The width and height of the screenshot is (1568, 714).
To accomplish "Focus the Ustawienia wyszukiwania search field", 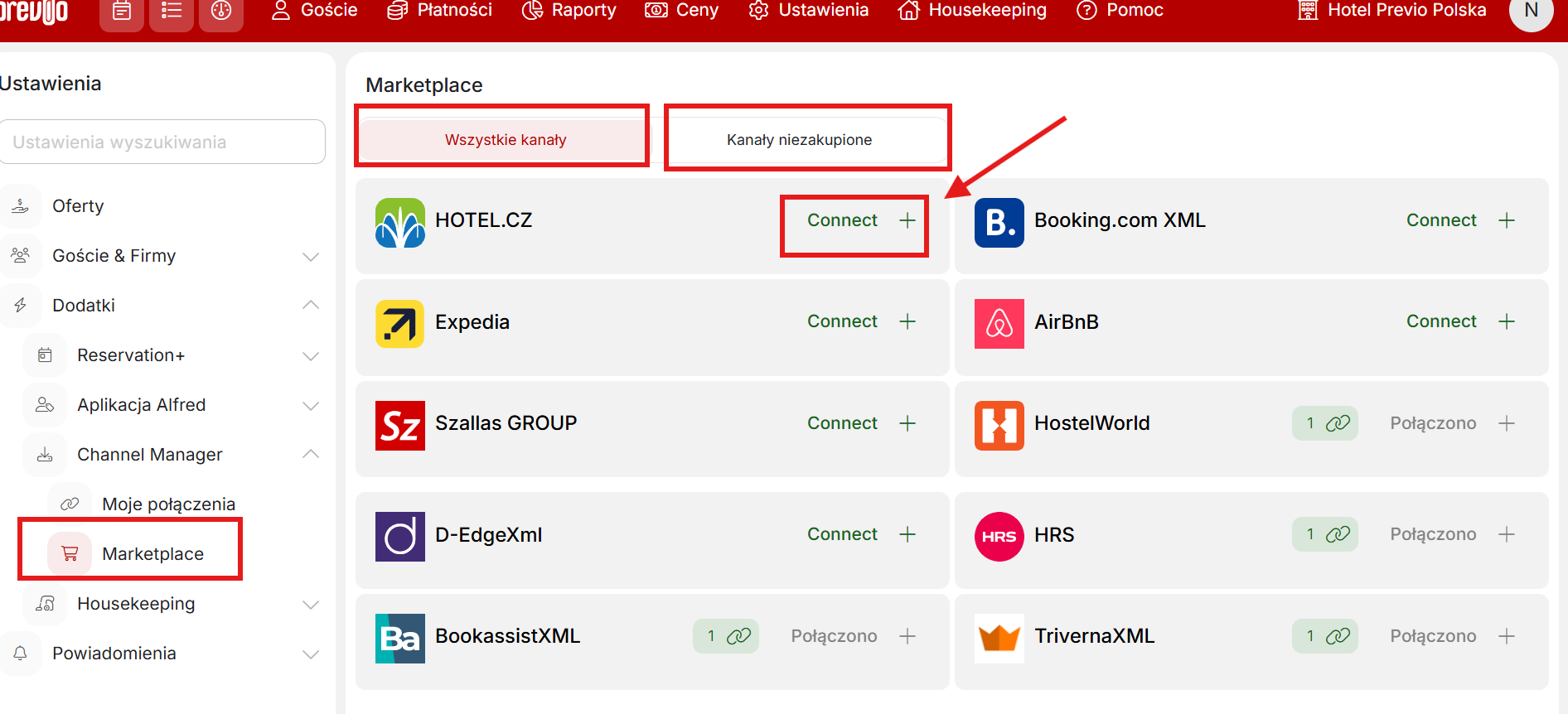I will (x=162, y=142).
